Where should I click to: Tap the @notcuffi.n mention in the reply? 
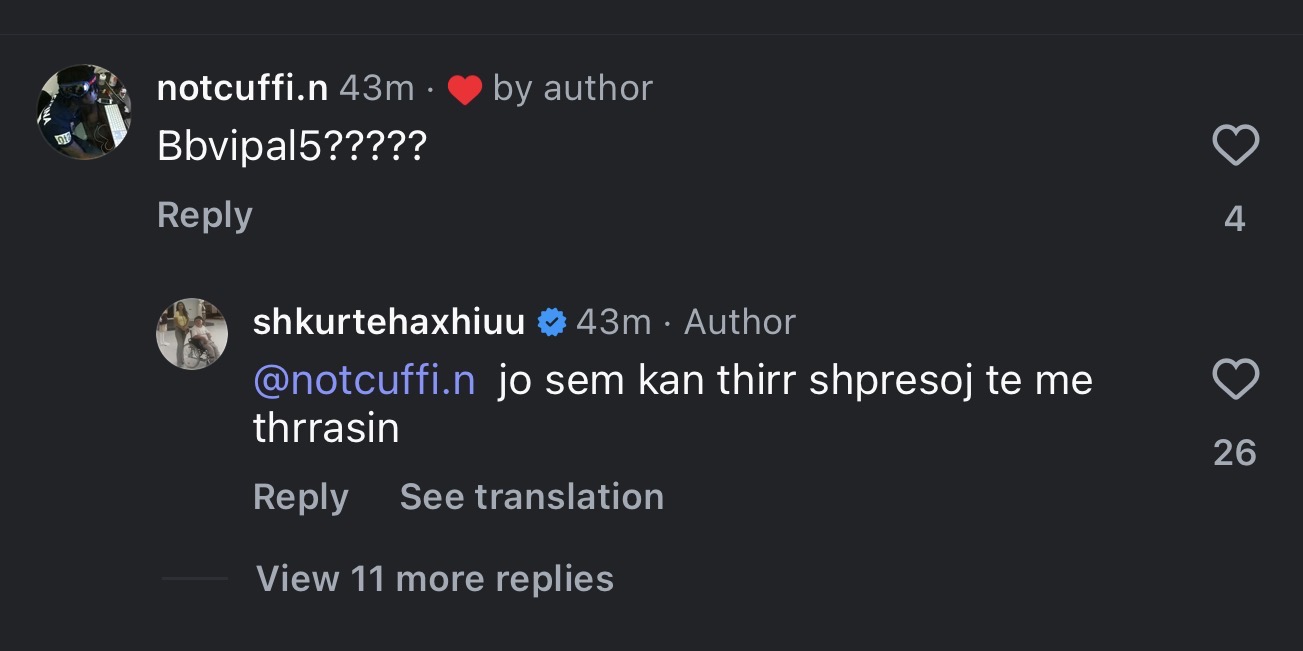click(x=364, y=381)
